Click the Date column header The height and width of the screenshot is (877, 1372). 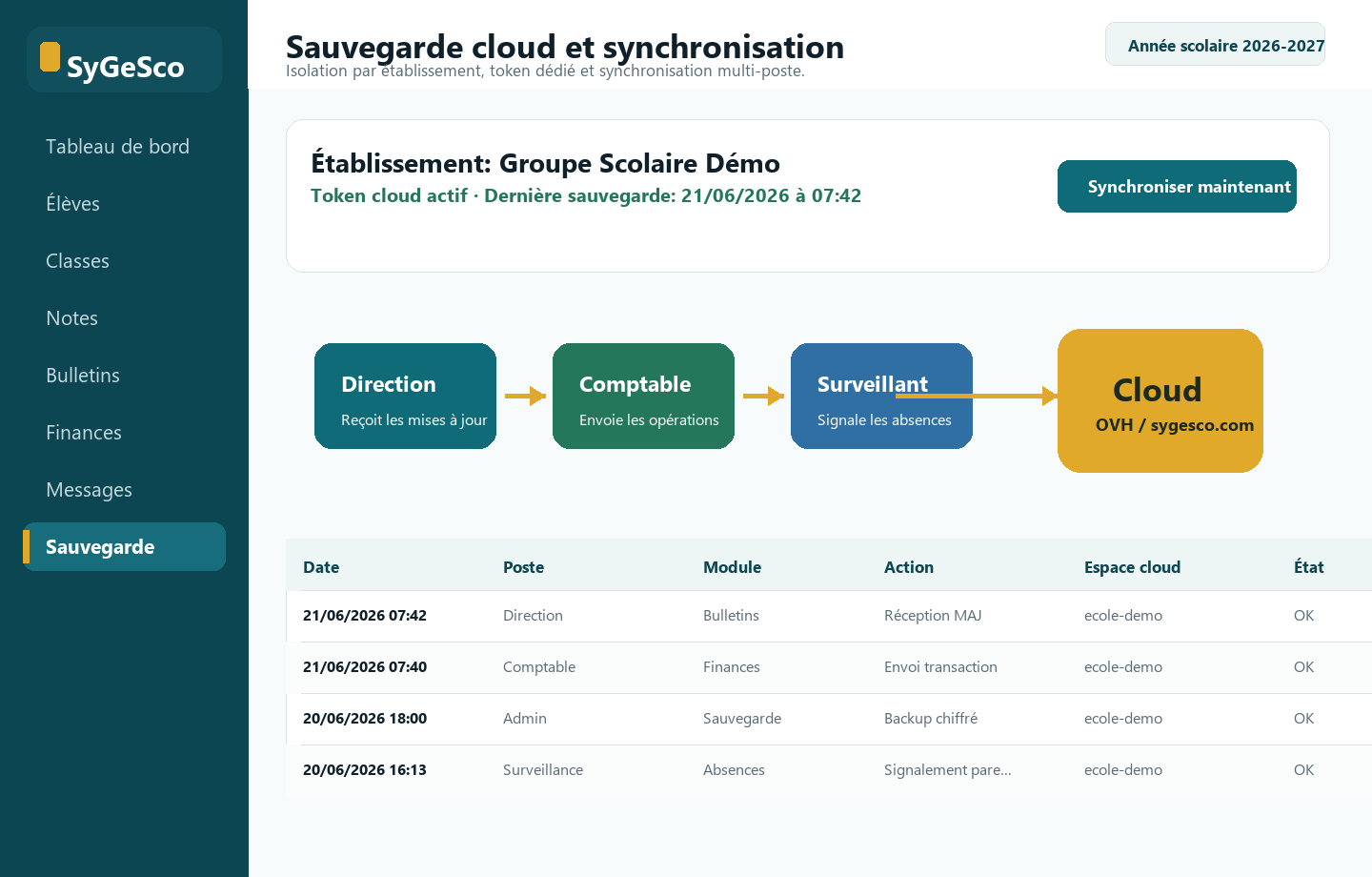[x=321, y=567]
